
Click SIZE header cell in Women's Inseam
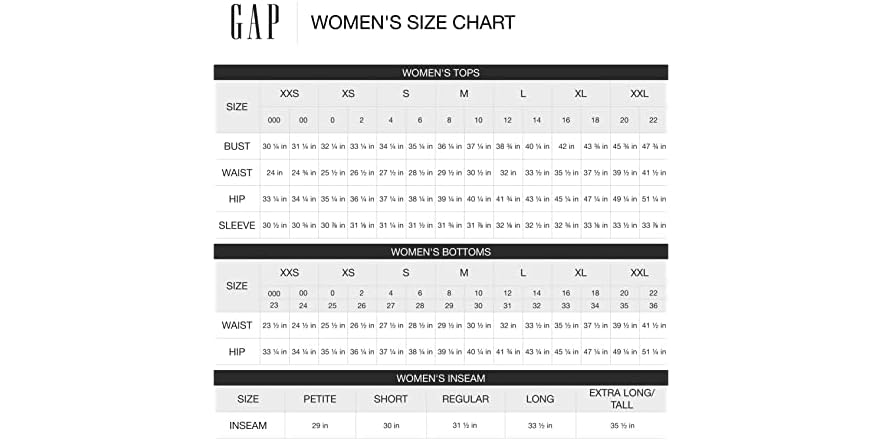(248, 399)
